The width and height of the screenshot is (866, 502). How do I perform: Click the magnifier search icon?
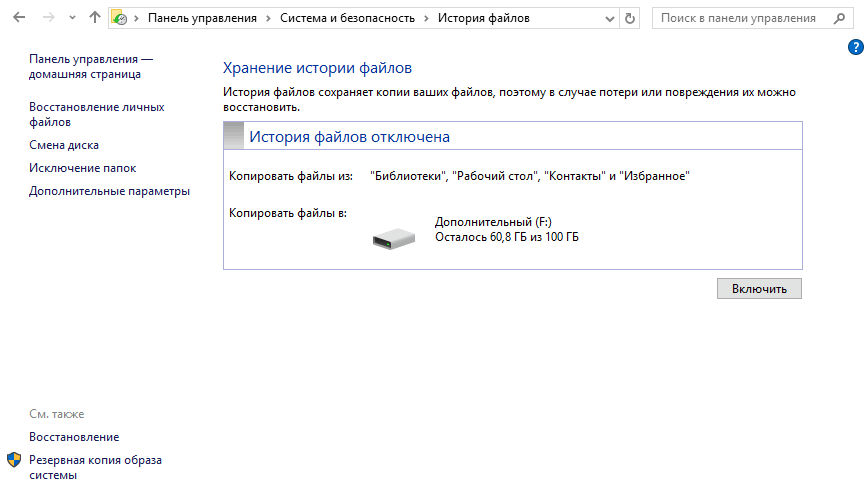pos(837,18)
